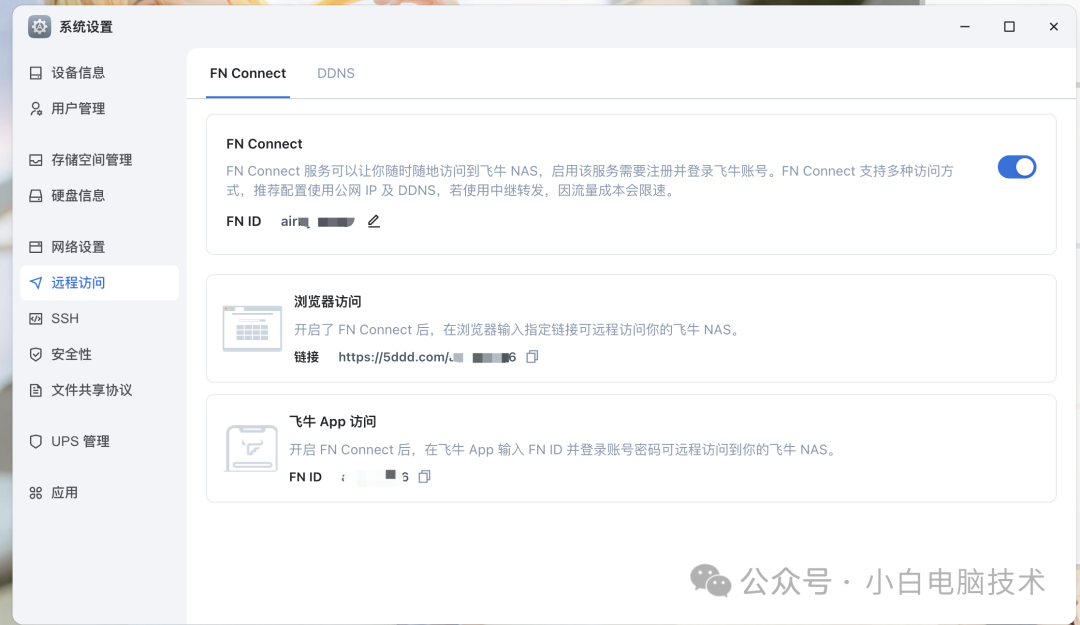Viewport: 1080px width, 625px height.
Task: Copy the 浏览器访问 link
Action: click(532, 357)
